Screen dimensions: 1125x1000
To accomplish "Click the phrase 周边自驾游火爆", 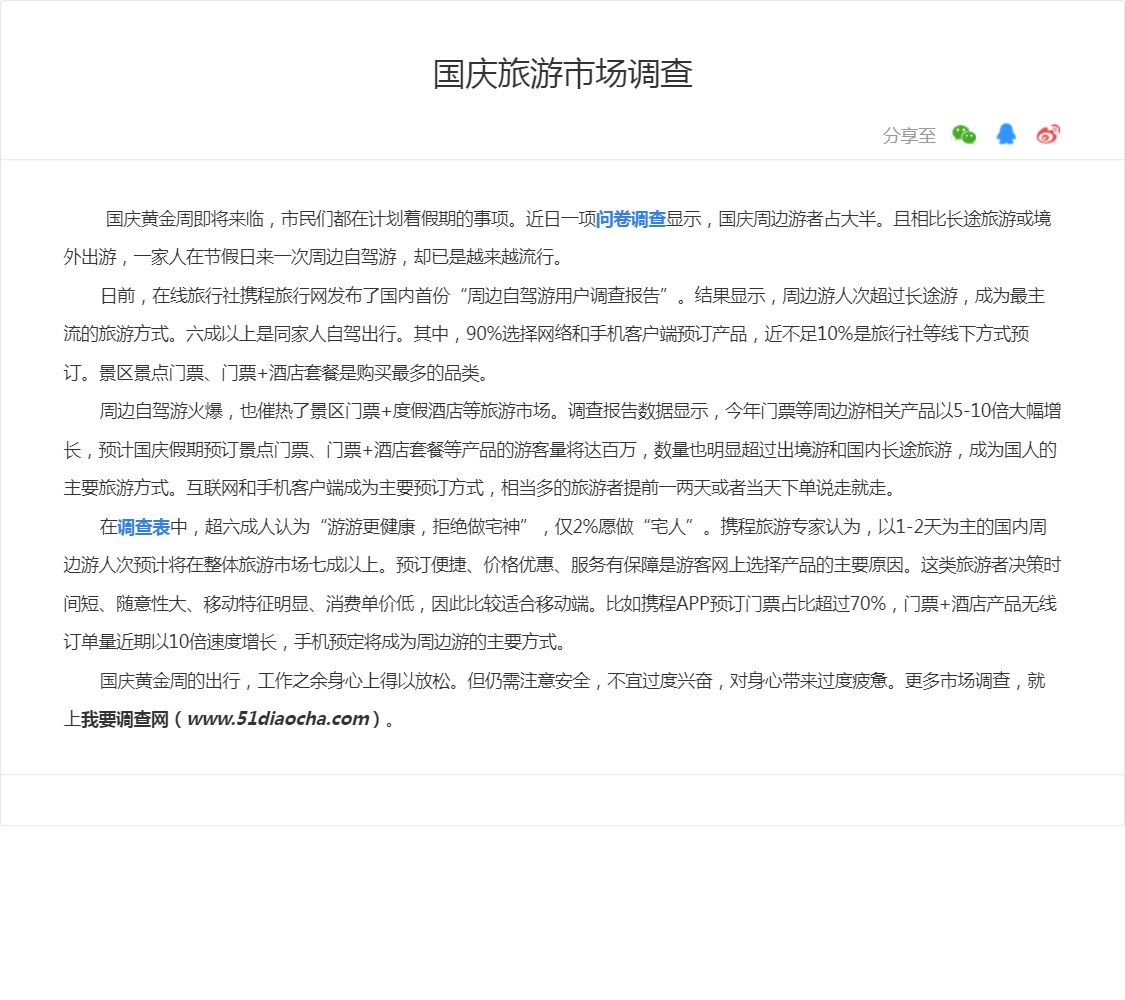I will point(161,411).
